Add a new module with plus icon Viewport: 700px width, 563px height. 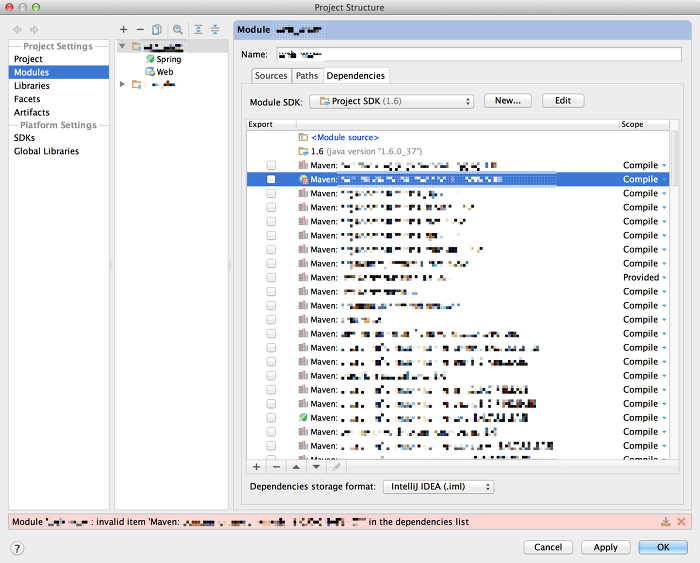124,29
